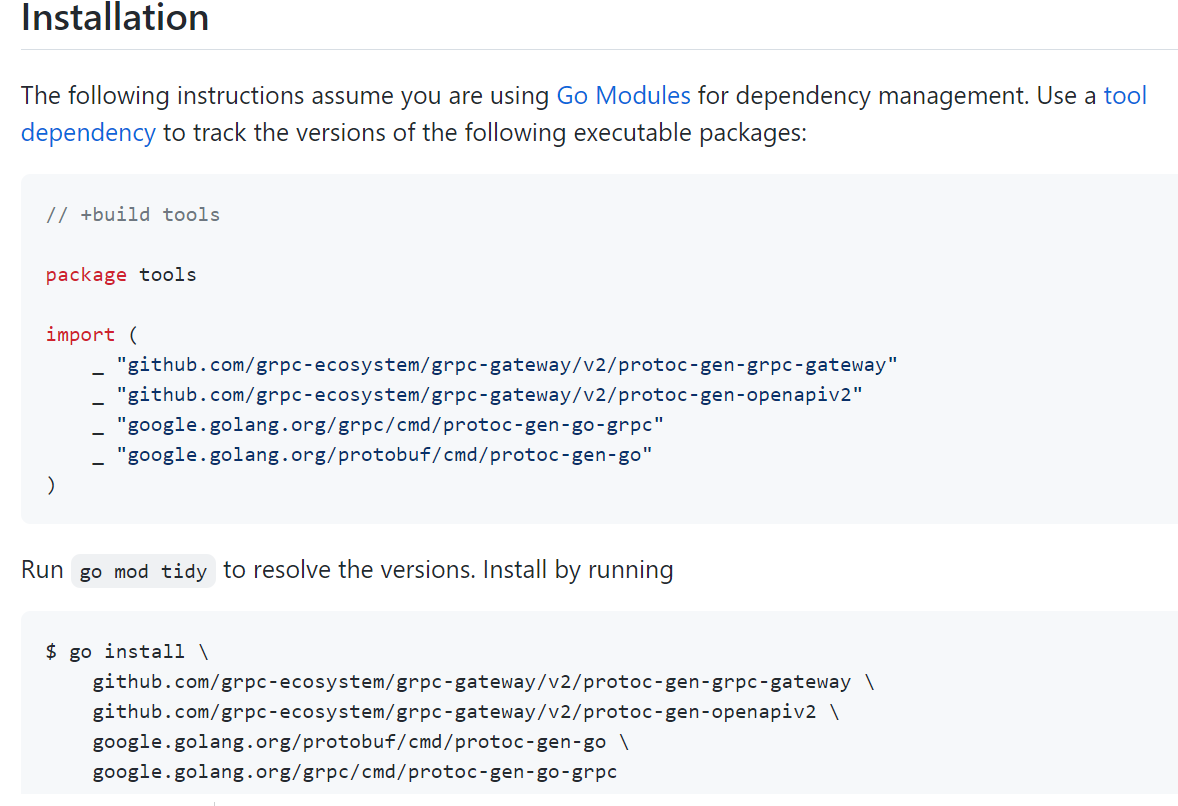Click the "$ go install \" command line
Viewport: 1178px width, 806px height.
pyautogui.click(x=127, y=651)
